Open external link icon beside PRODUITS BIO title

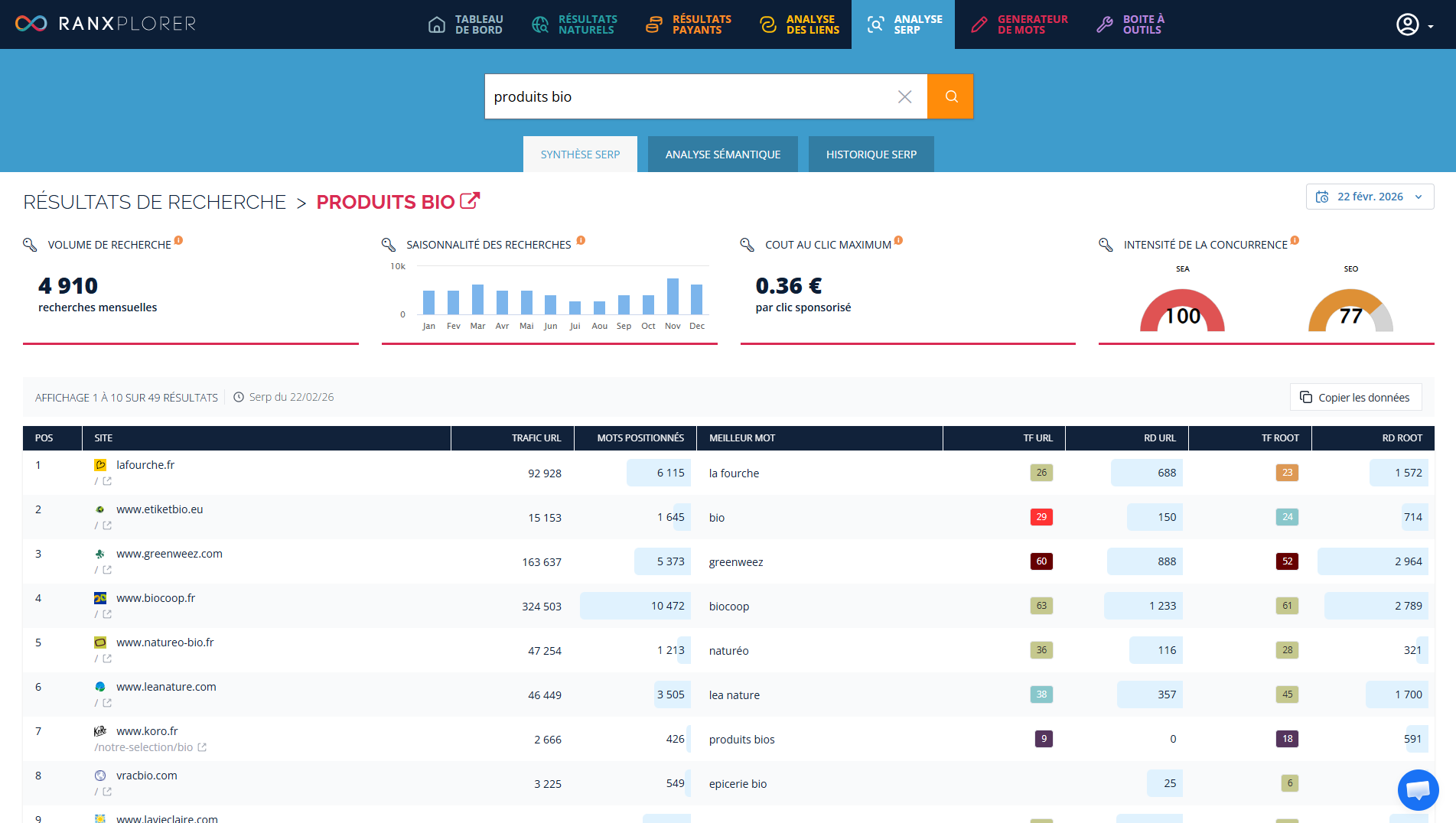coord(470,201)
